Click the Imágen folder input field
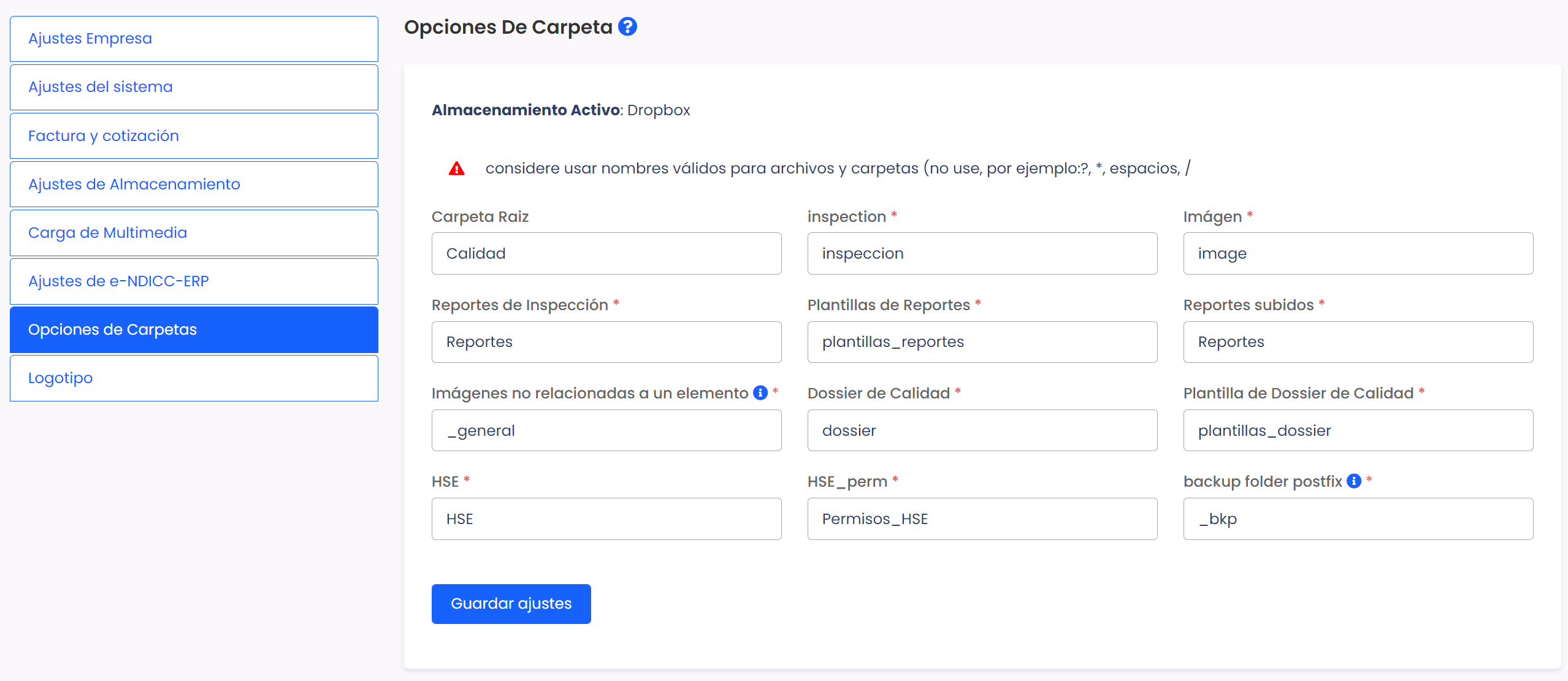 coord(1358,253)
